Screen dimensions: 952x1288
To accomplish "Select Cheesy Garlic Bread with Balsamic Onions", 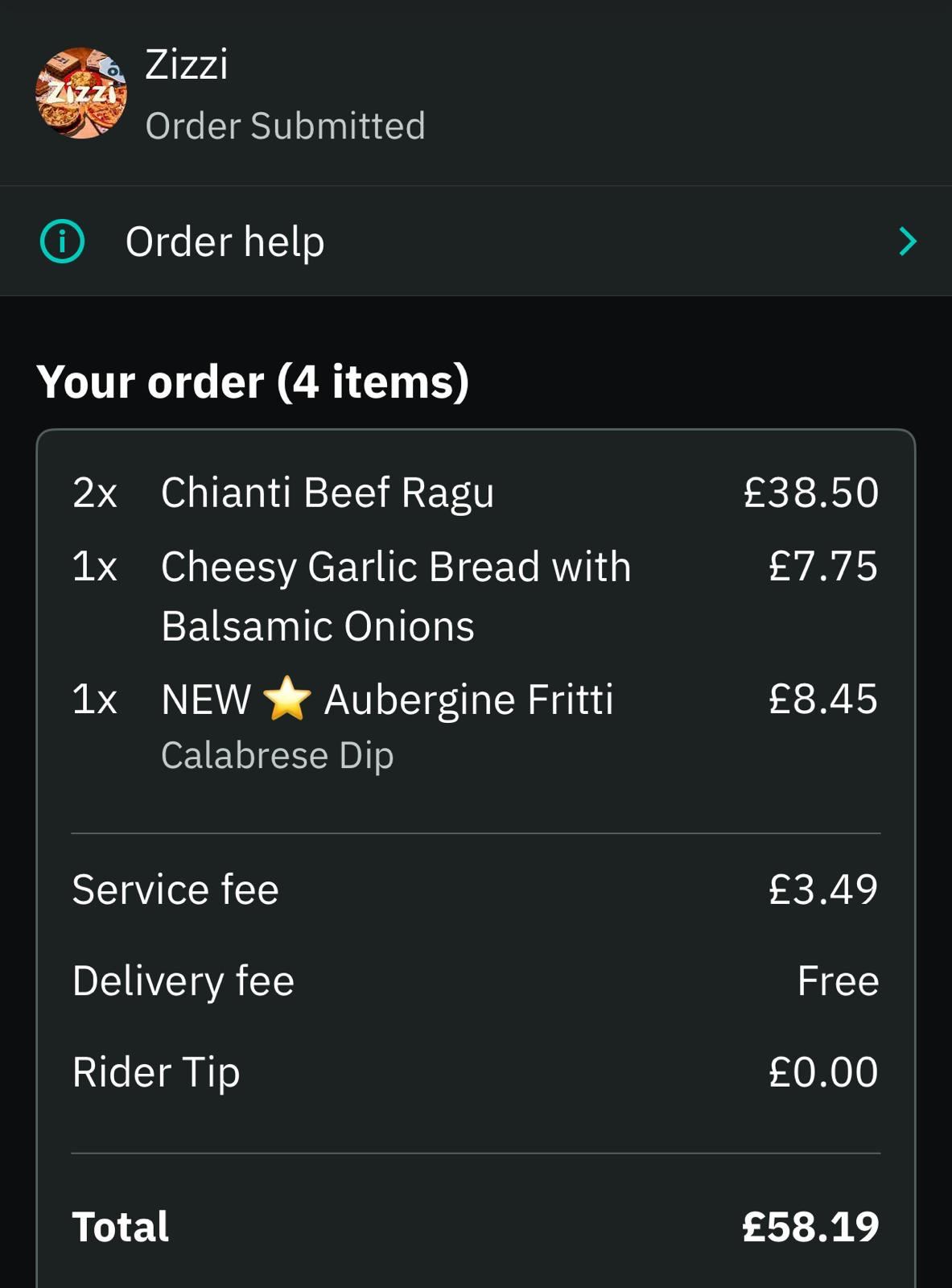I will (x=396, y=596).
